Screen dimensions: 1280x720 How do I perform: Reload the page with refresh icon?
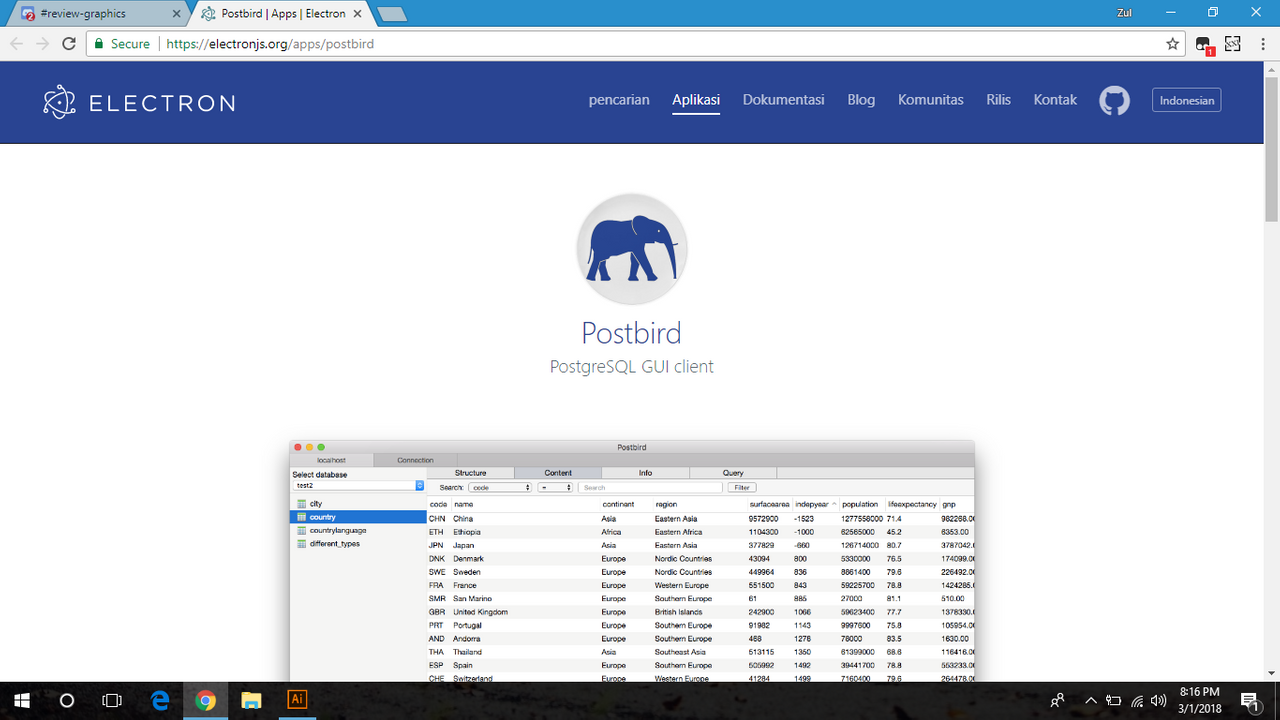click(x=69, y=44)
